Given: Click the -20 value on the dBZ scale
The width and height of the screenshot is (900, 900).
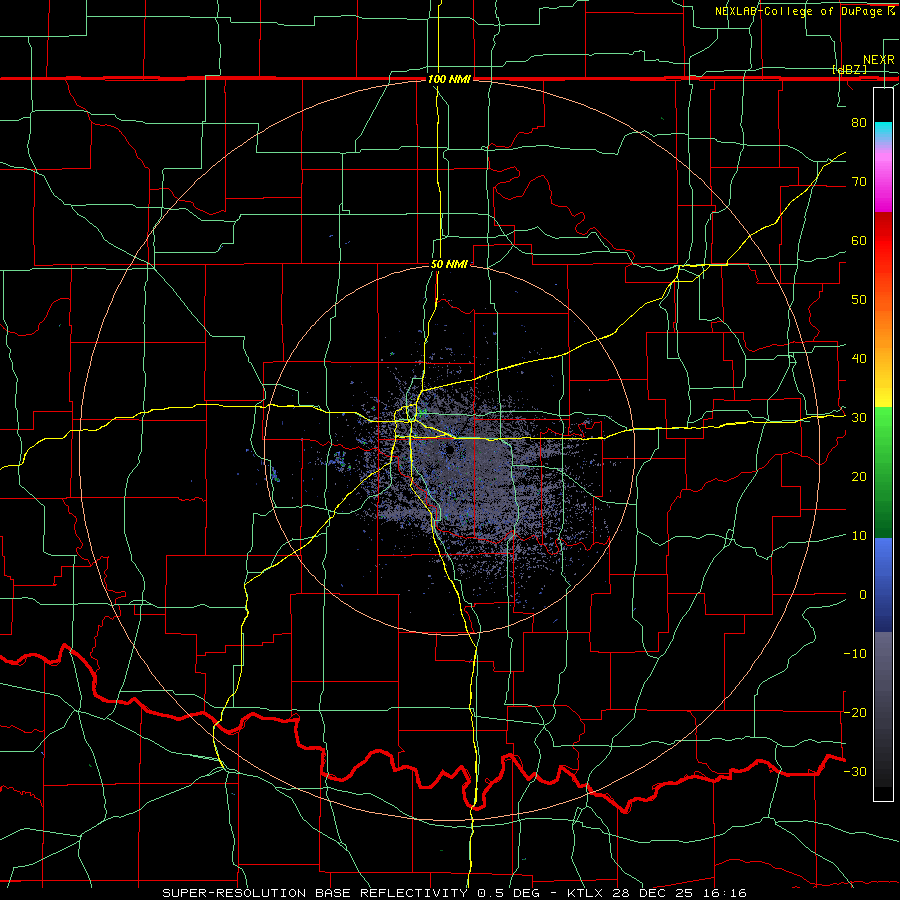Looking at the screenshot, I should (855, 712).
